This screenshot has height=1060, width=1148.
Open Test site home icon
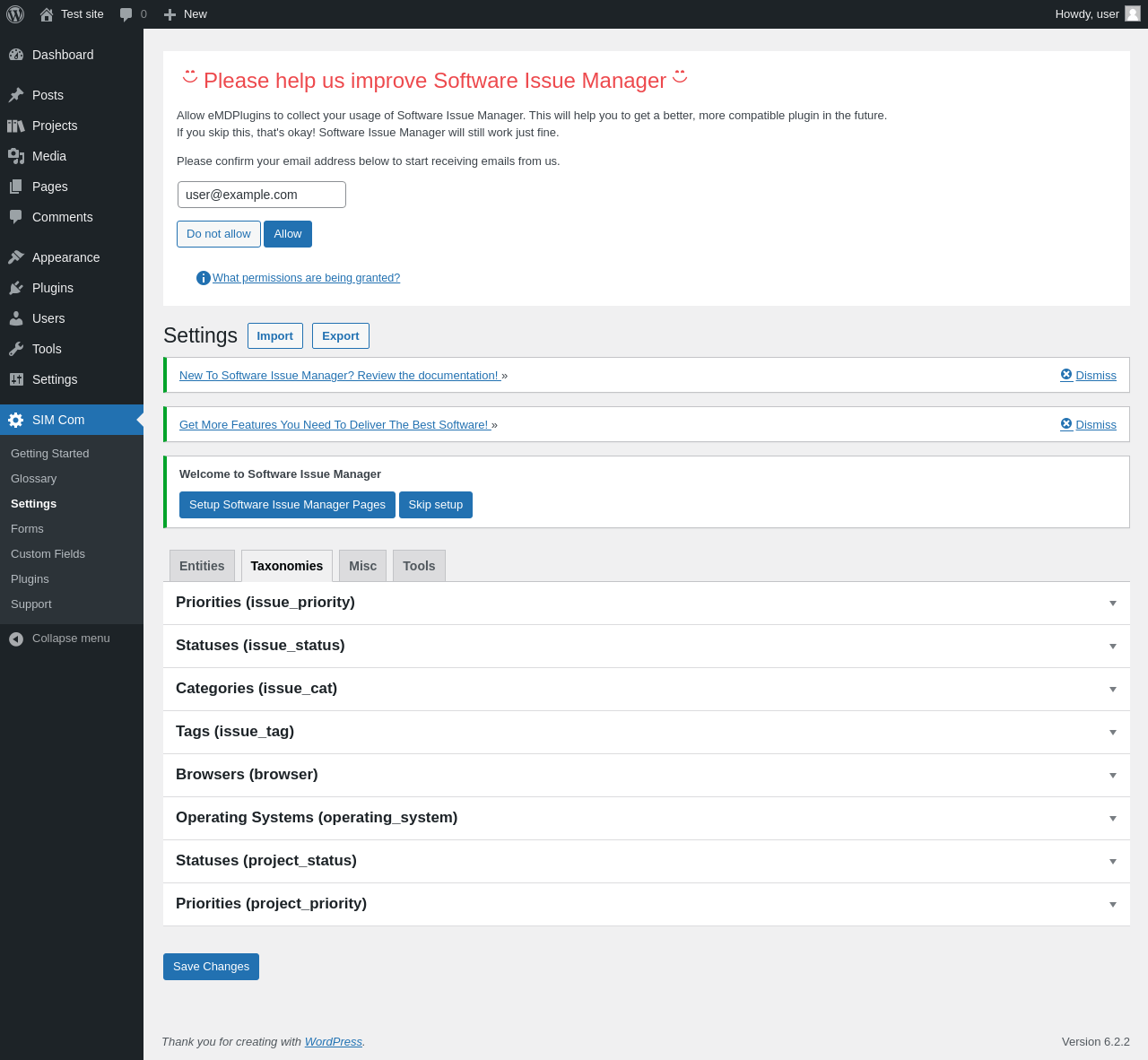click(47, 14)
